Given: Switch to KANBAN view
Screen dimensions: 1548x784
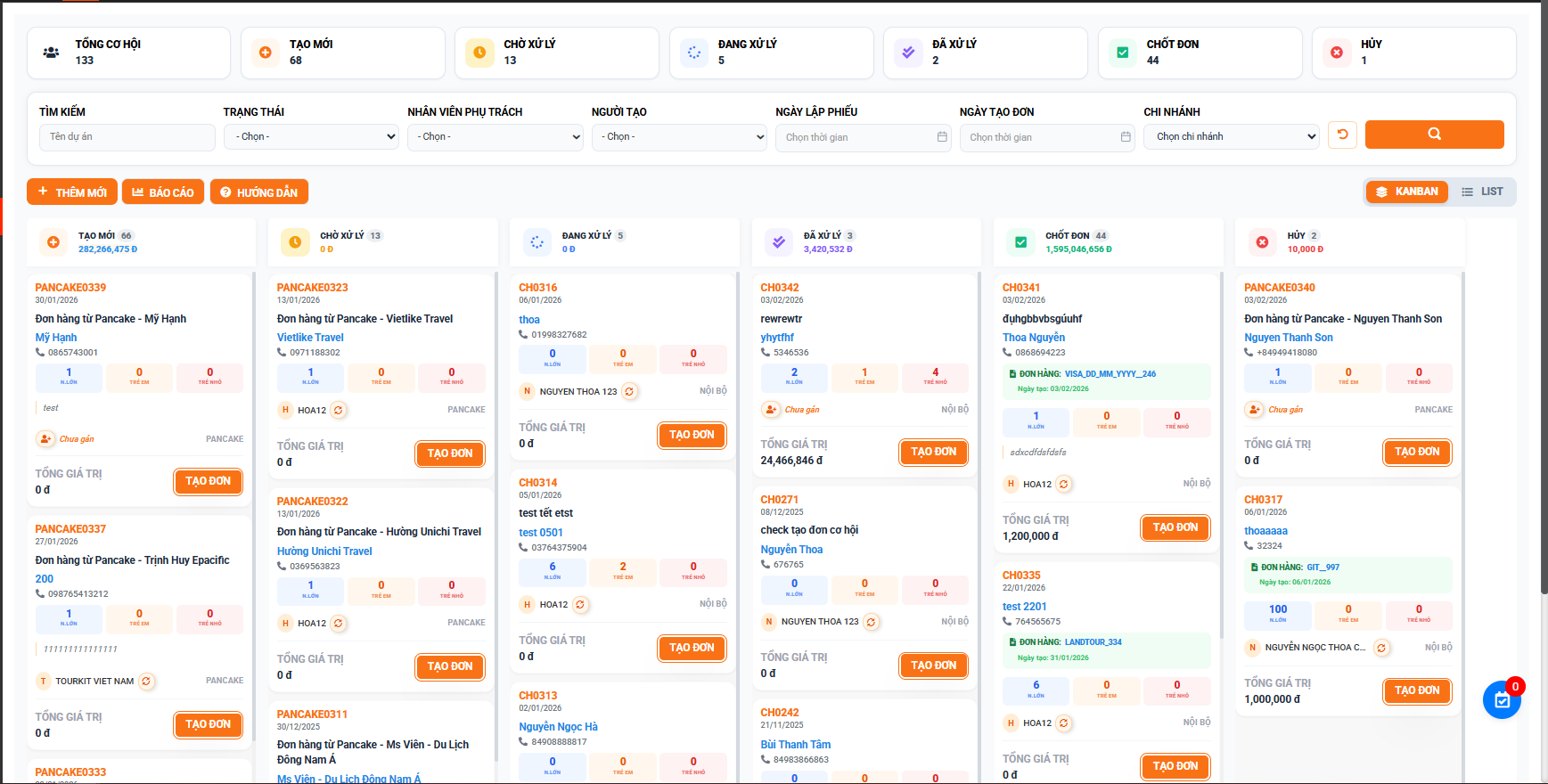Looking at the screenshot, I should click(1406, 192).
